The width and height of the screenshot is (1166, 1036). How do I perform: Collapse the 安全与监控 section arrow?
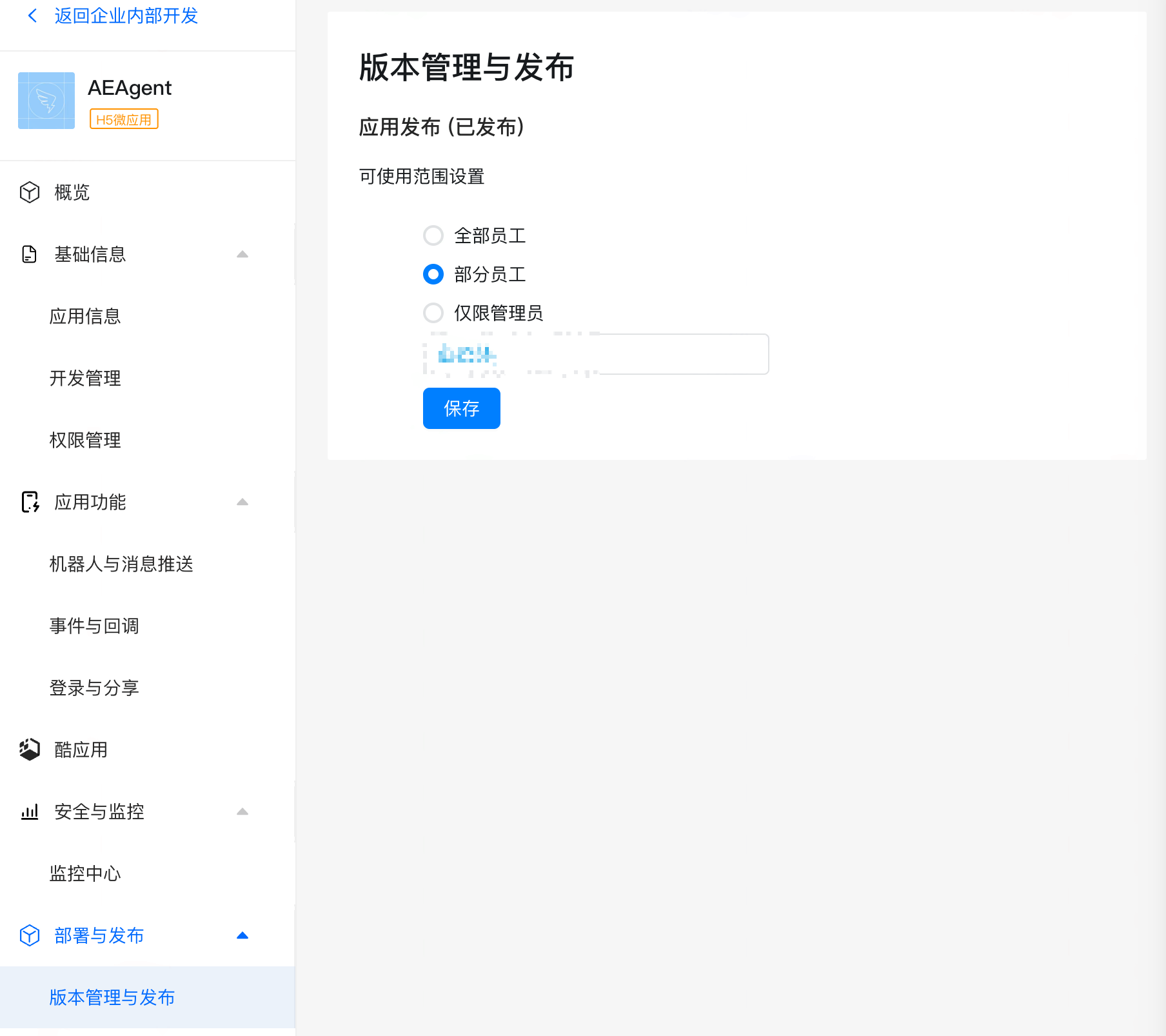click(x=242, y=812)
